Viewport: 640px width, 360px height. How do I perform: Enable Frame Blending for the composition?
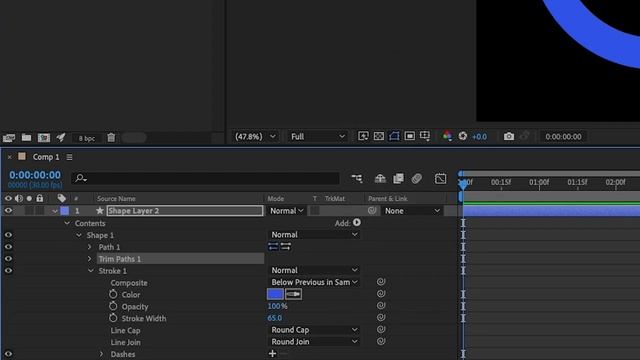click(x=398, y=178)
